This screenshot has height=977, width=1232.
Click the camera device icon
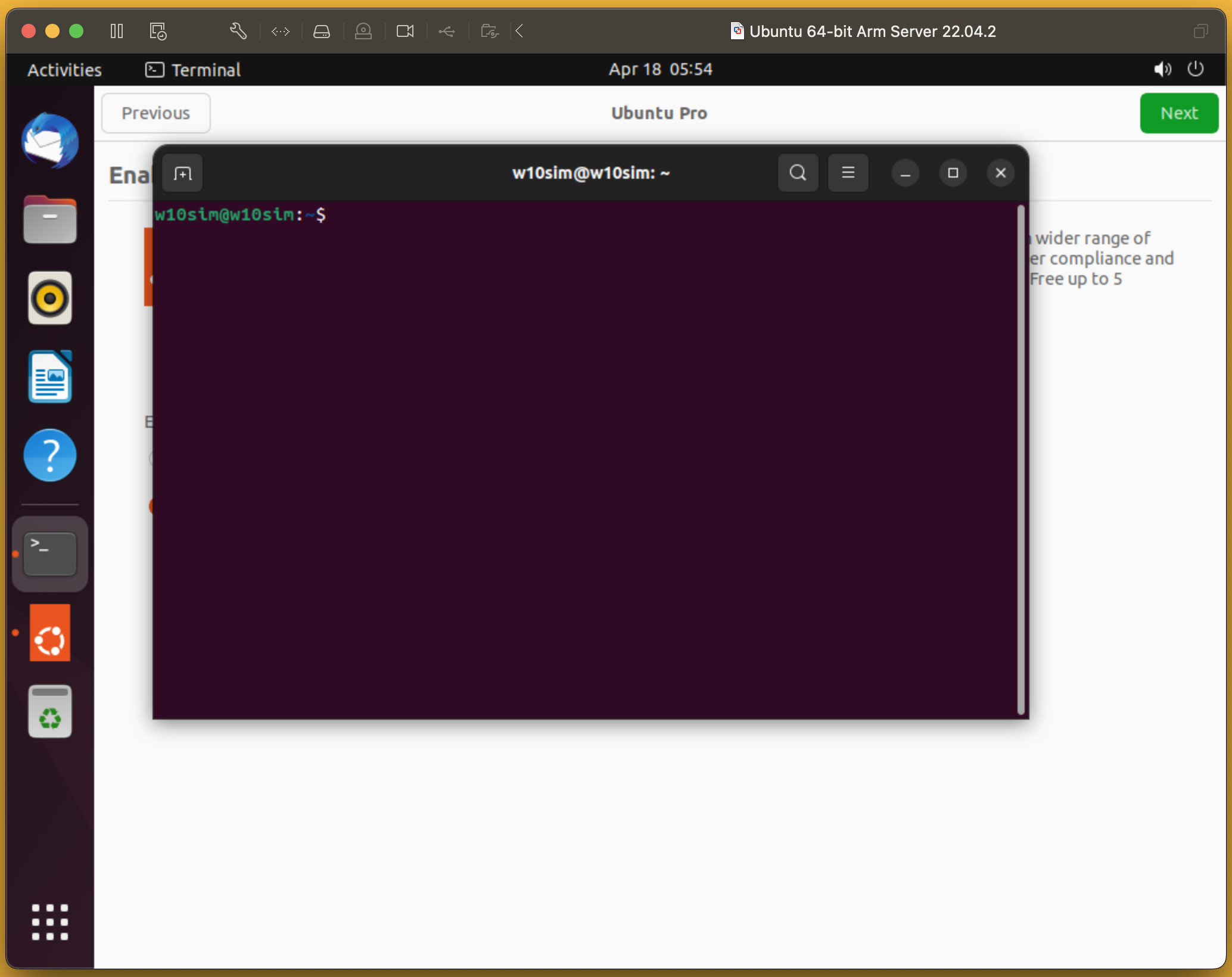(x=405, y=31)
